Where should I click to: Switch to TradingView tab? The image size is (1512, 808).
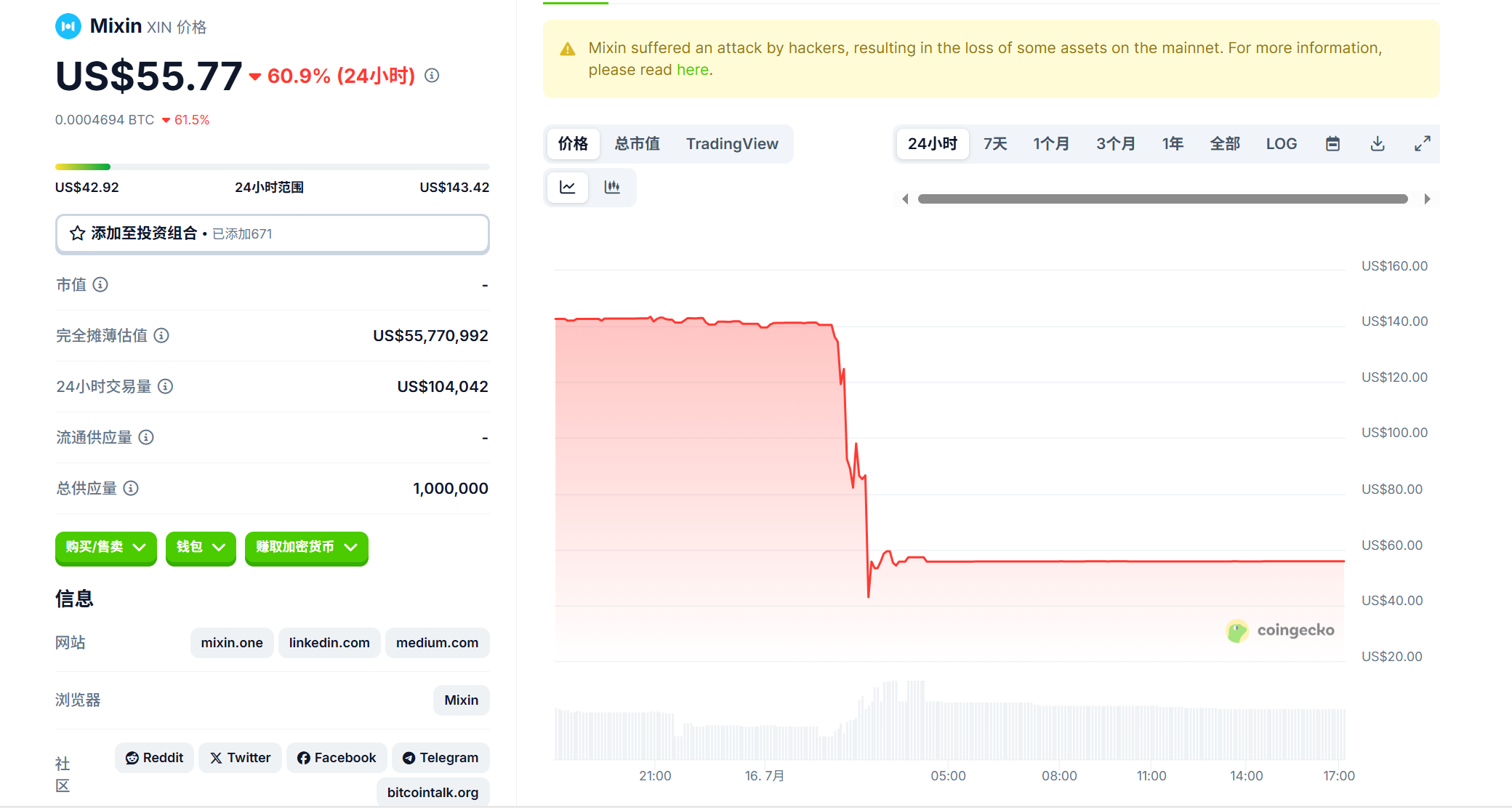[732, 144]
